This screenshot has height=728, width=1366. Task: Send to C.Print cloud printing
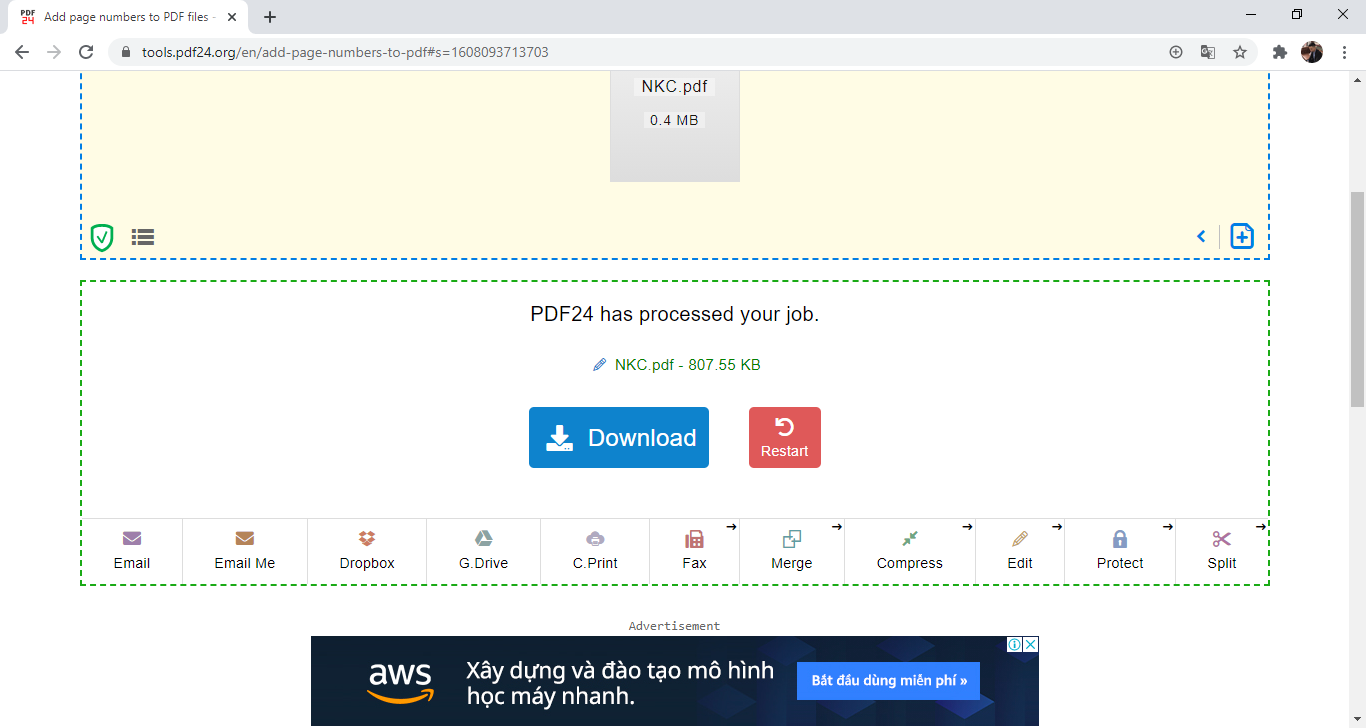(595, 551)
